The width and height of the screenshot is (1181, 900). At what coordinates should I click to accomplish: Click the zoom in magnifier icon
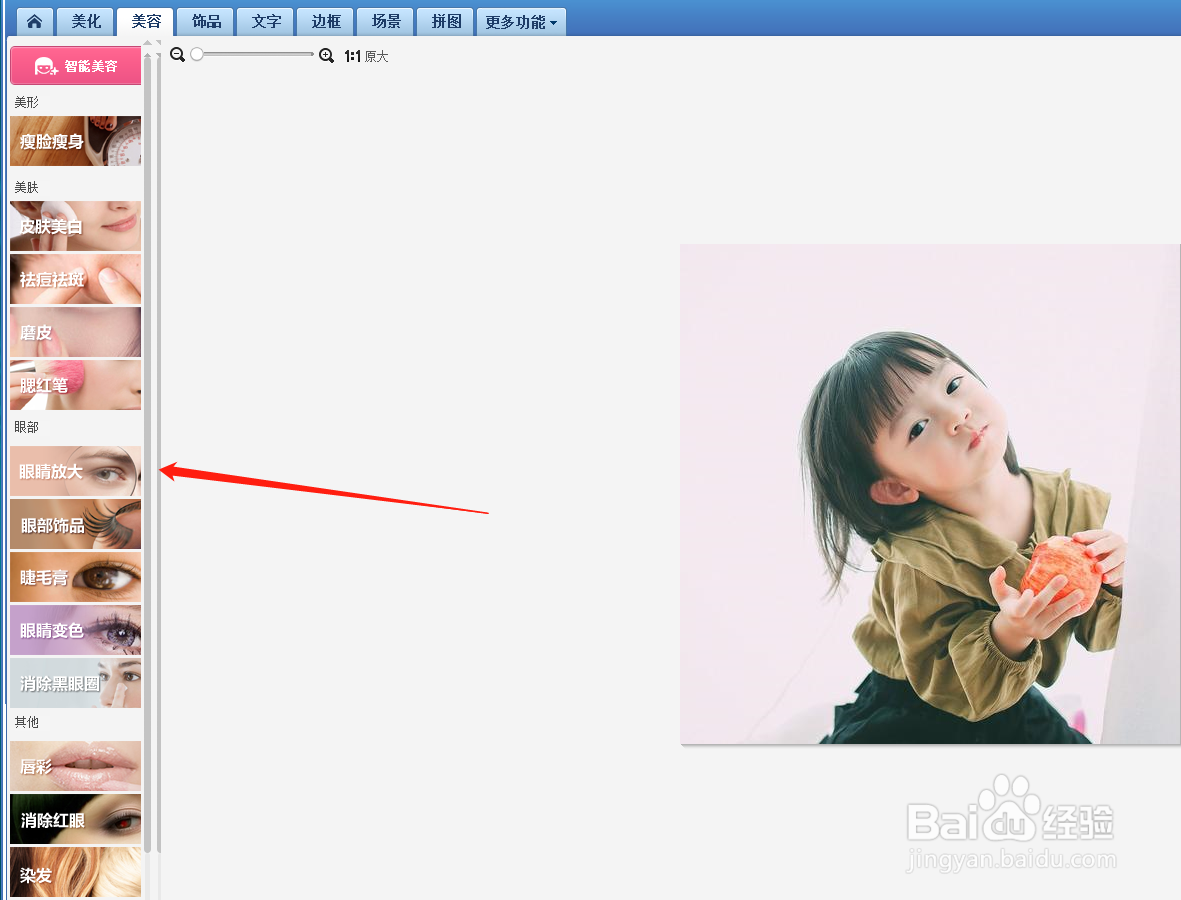click(326, 55)
